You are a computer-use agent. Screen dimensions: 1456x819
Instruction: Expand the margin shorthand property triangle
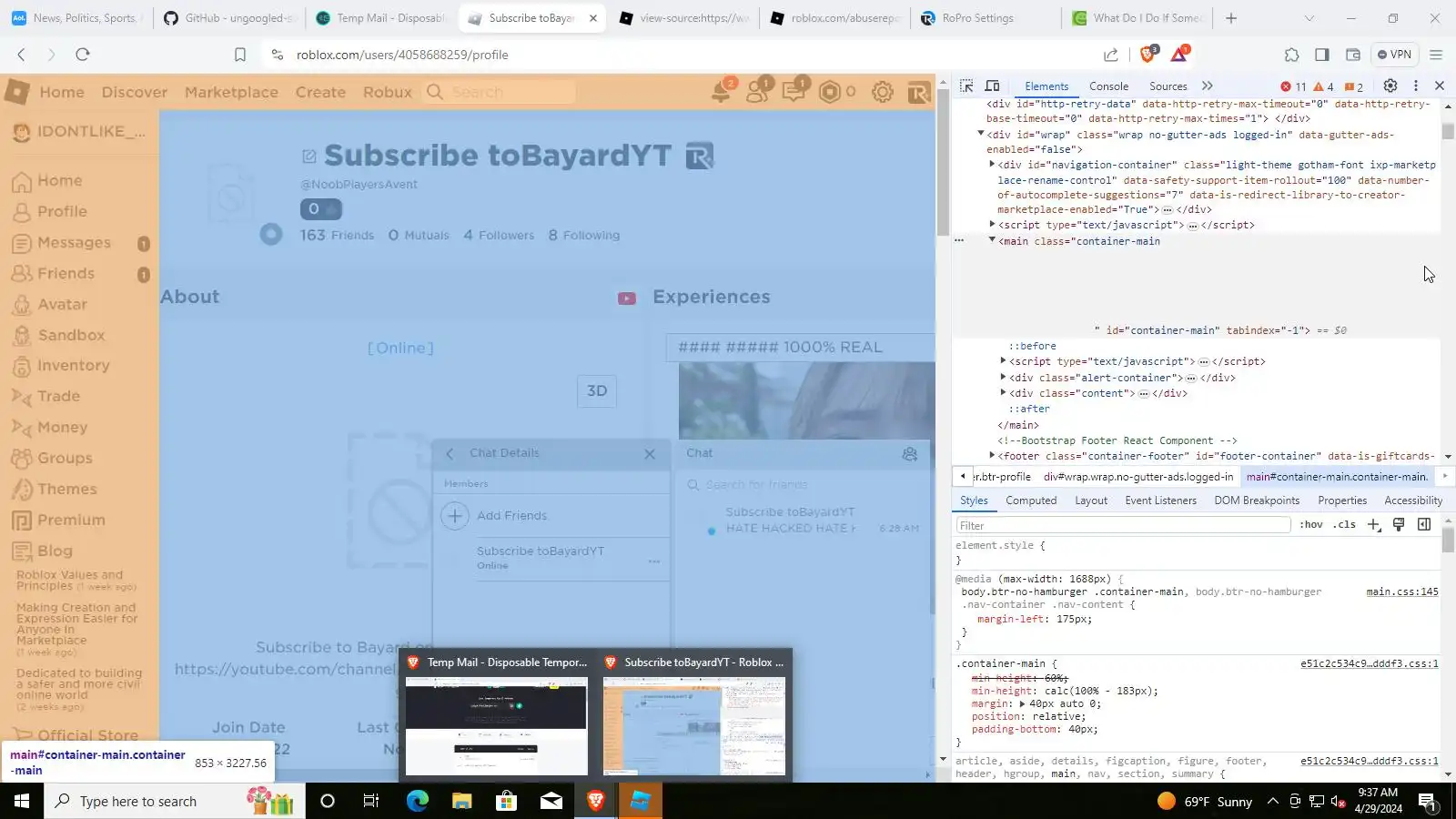tap(1022, 704)
